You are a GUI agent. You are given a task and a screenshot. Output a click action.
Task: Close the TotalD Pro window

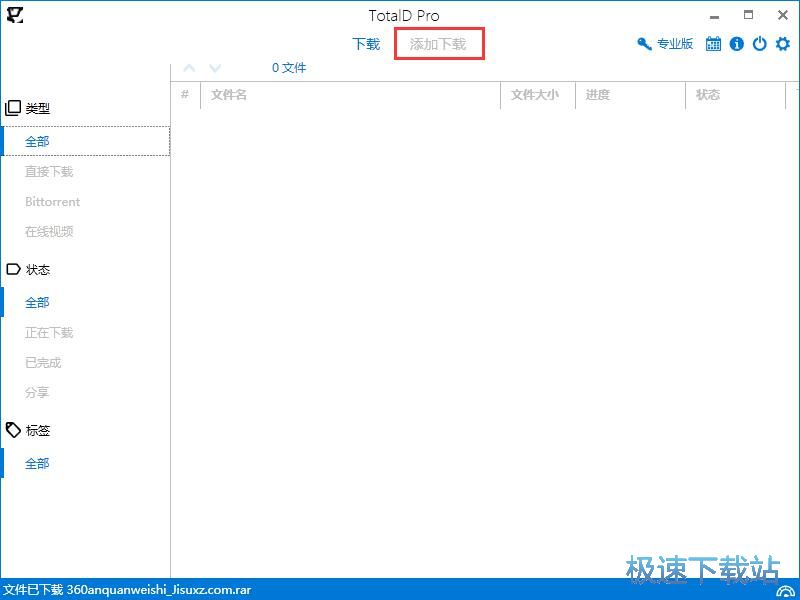783,15
